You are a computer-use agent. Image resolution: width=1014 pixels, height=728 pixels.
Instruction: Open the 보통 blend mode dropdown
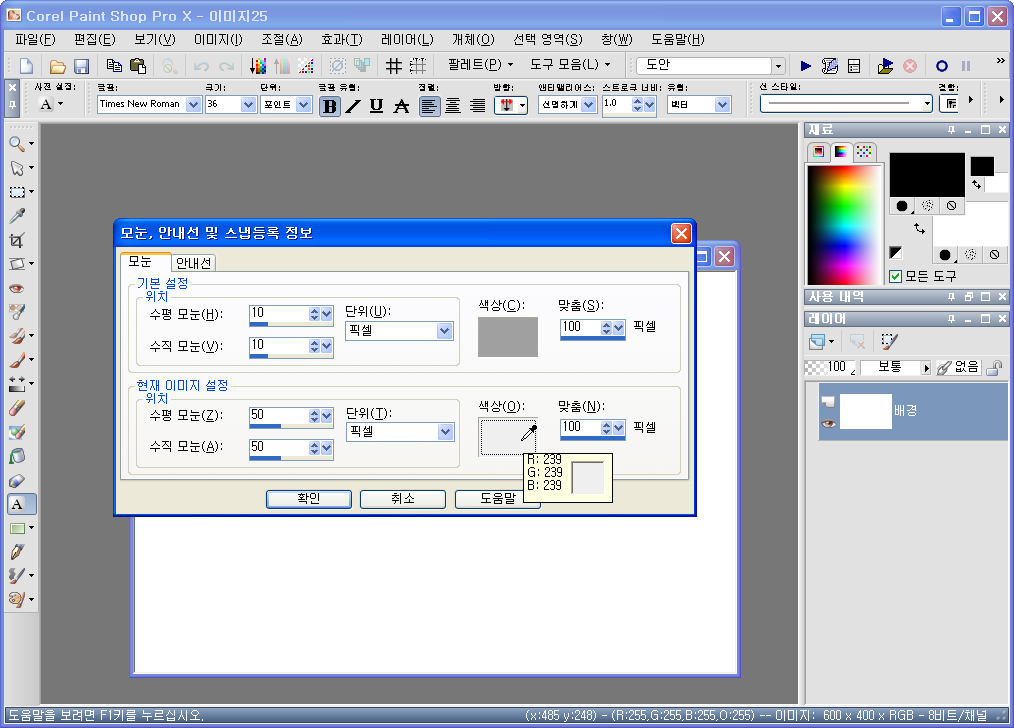click(x=925, y=368)
